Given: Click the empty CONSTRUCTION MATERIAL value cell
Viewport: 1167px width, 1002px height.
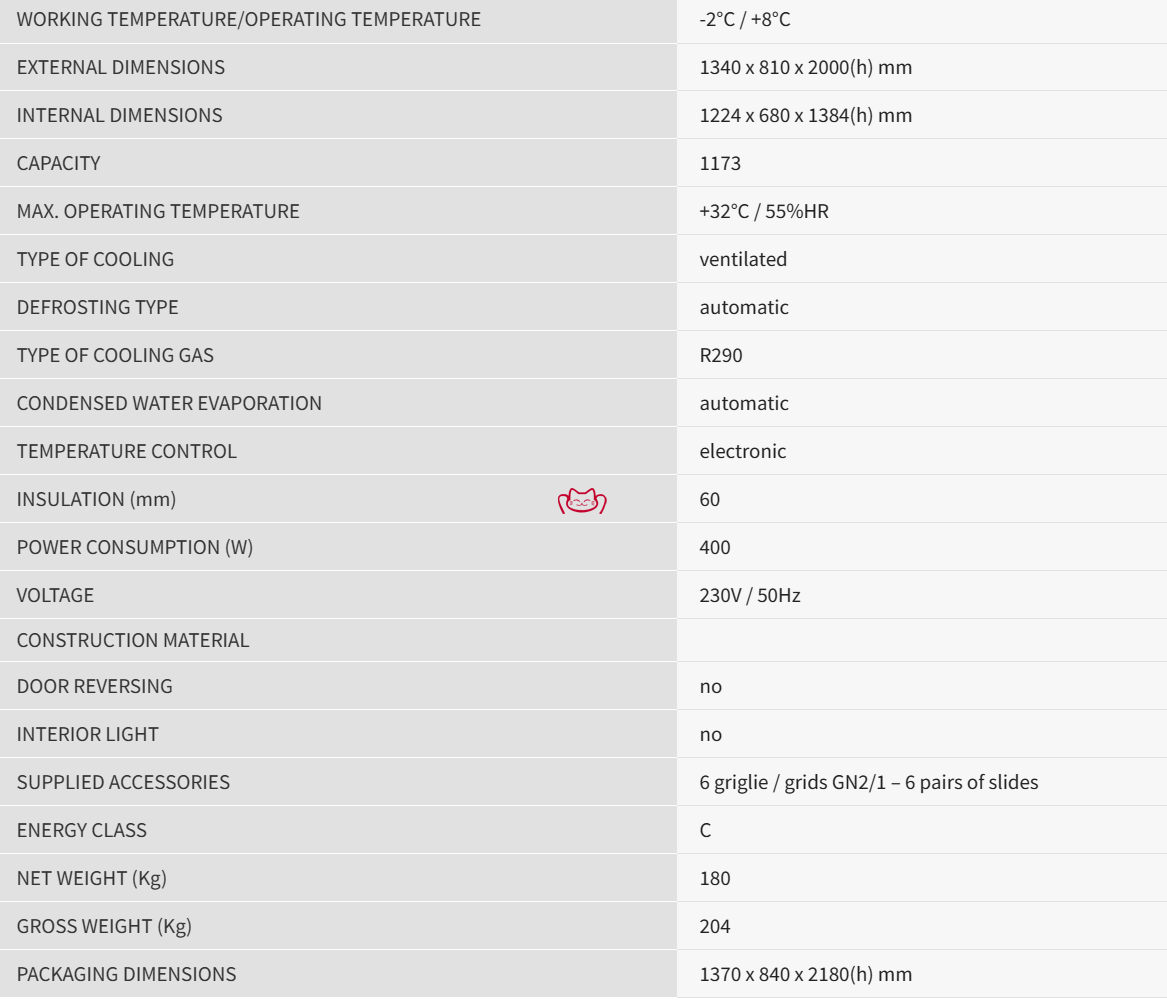Looking at the screenshot, I should point(921,640).
